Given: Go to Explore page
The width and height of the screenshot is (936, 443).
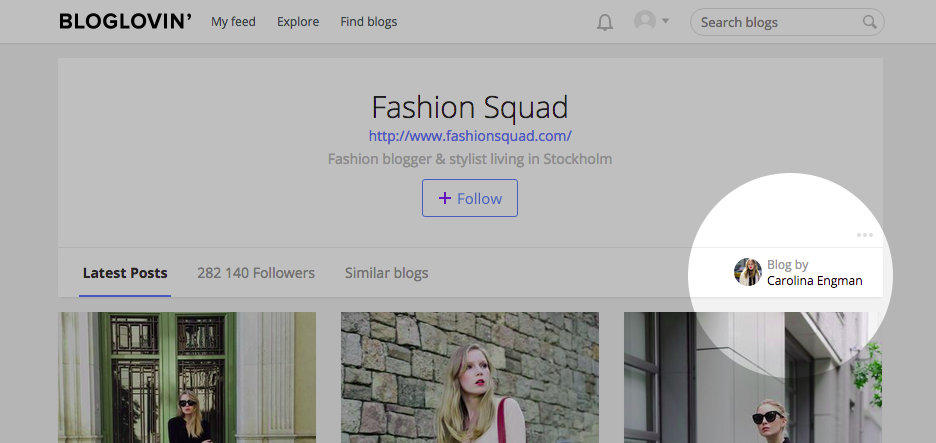Looking at the screenshot, I should [298, 22].
